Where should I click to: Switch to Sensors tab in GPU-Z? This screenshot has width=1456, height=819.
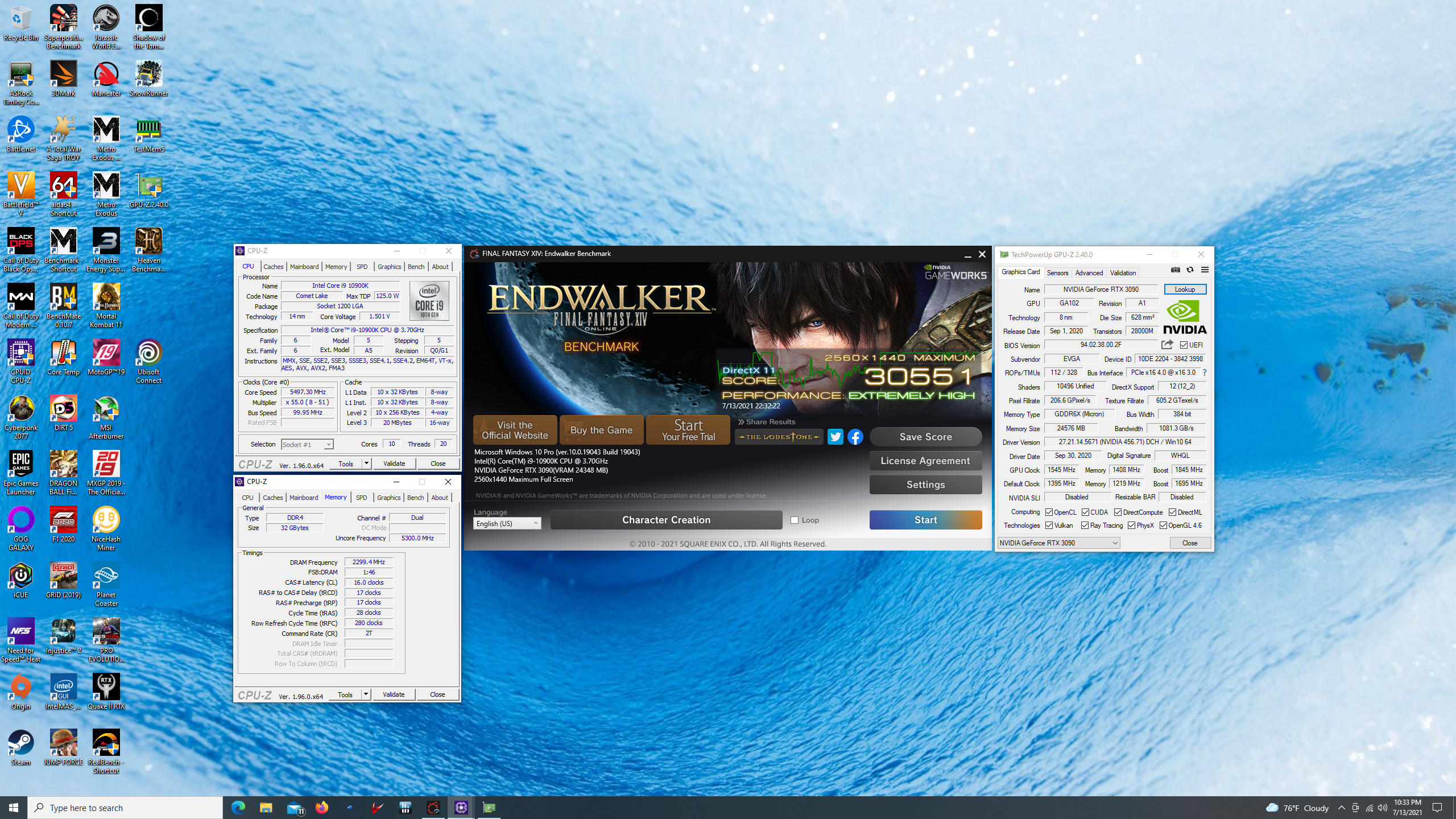pyautogui.click(x=1057, y=273)
